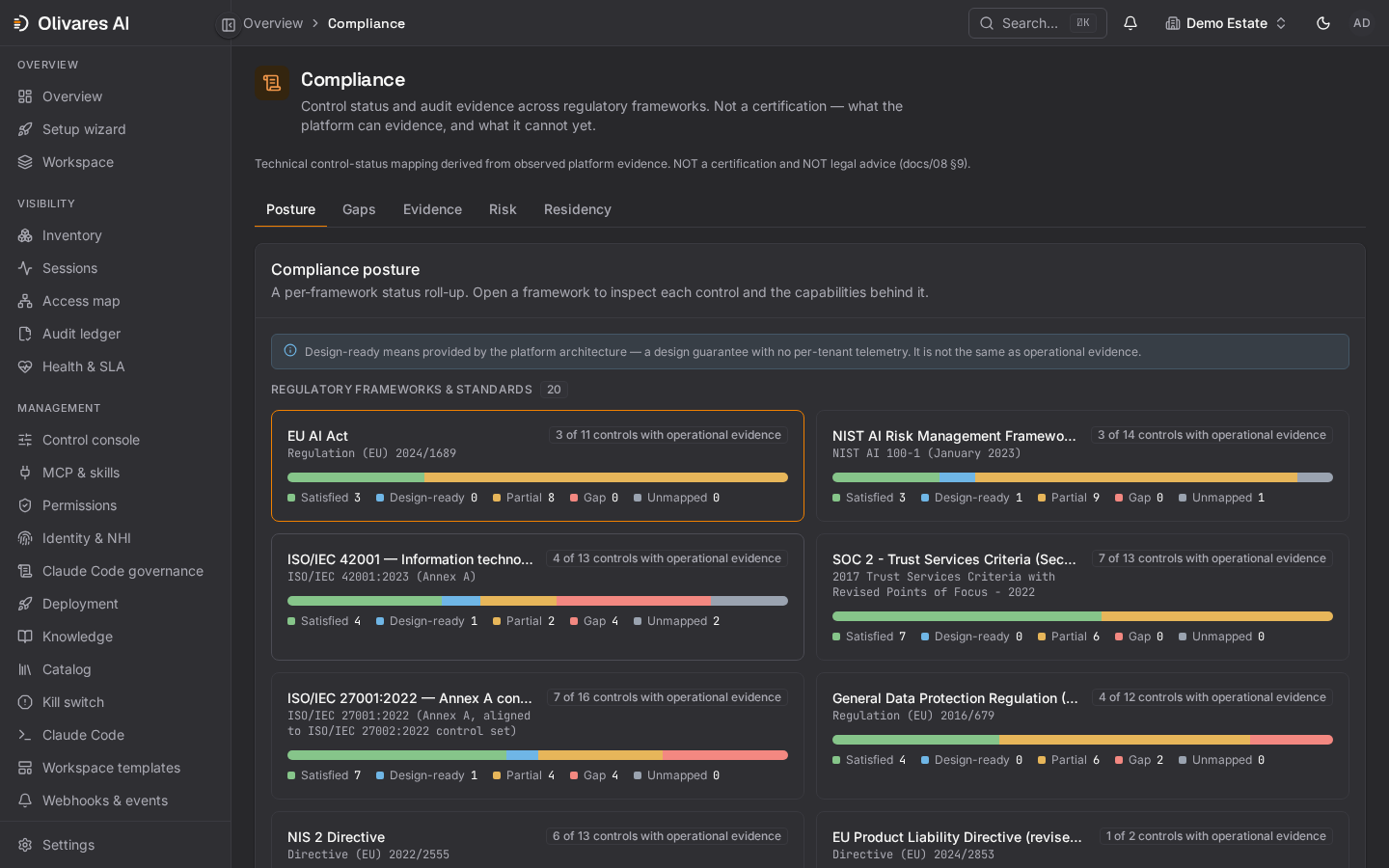Click the SOC 2 status progress bar
Viewport: 1389px width, 868px height.
pos(1082,616)
